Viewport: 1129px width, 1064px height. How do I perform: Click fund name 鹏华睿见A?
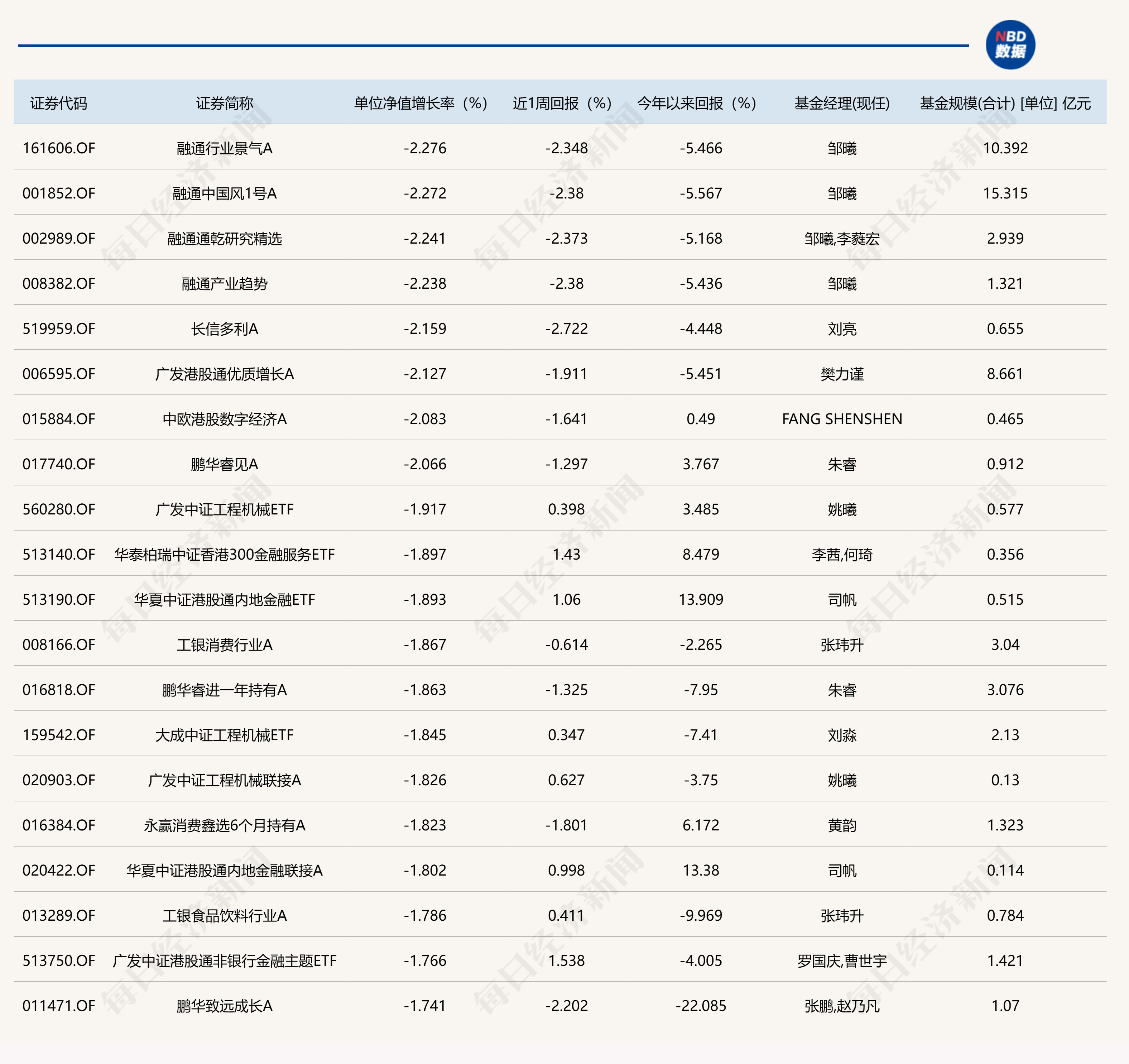click(224, 464)
